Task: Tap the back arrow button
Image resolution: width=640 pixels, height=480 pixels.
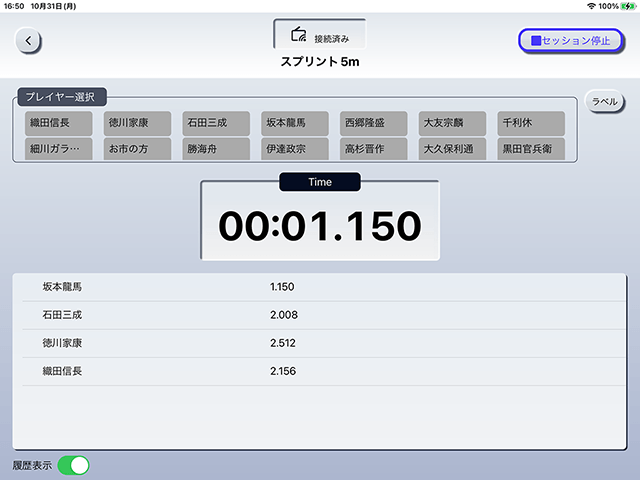Action: coord(28,41)
